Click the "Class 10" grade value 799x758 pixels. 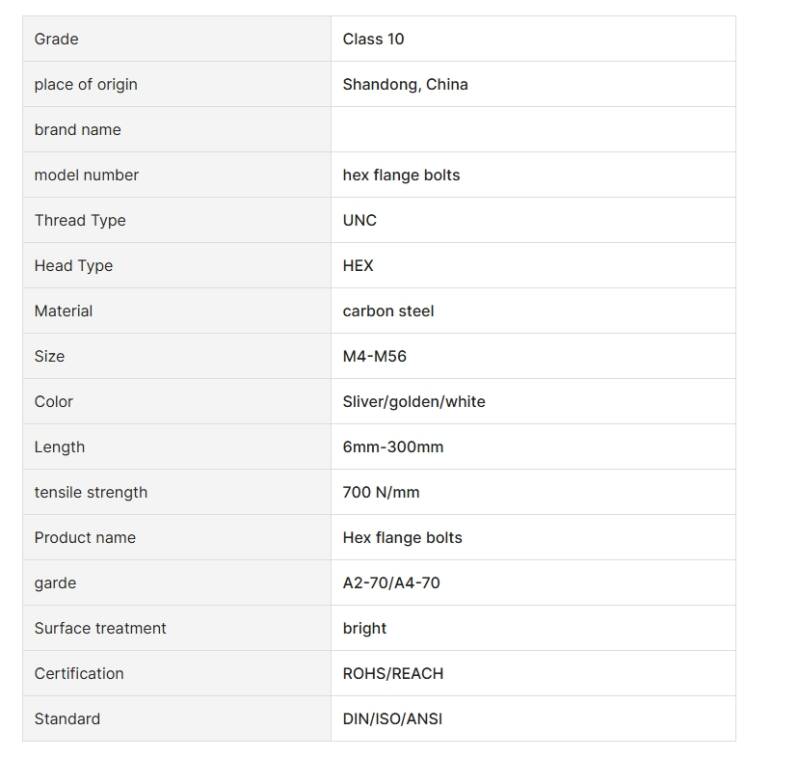coord(373,39)
